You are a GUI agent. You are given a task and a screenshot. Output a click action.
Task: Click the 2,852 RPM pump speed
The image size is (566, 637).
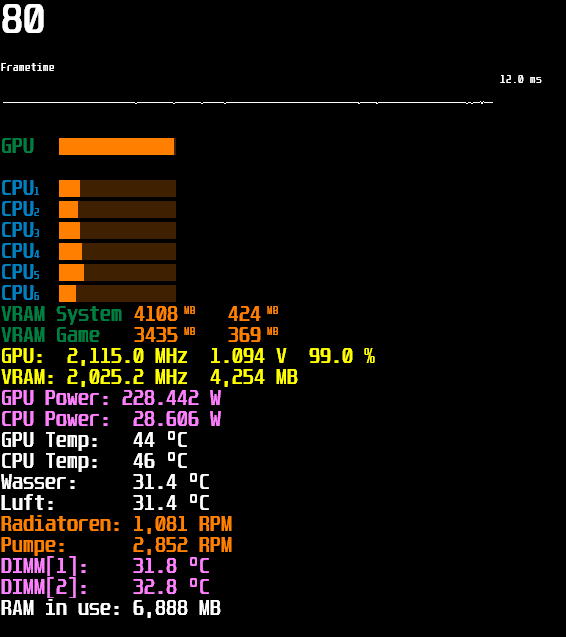click(182, 546)
